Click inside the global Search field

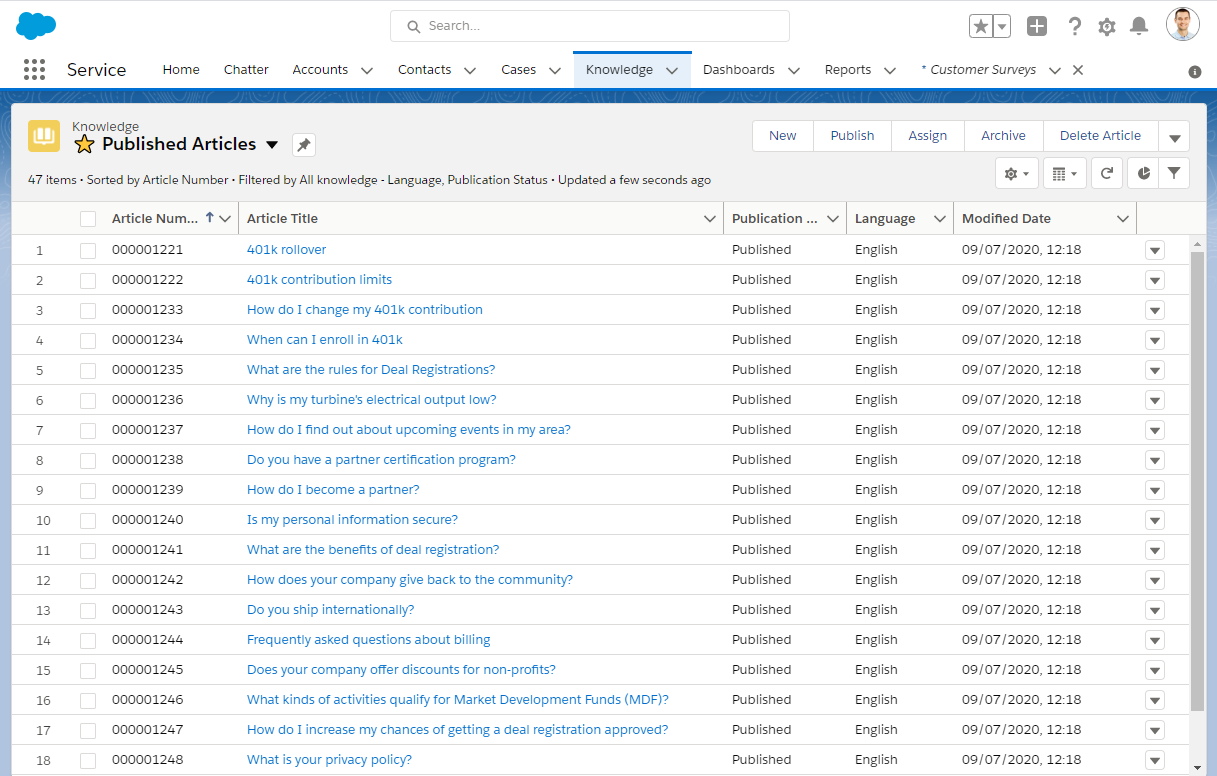pyautogui.click(x=589, y=25)
